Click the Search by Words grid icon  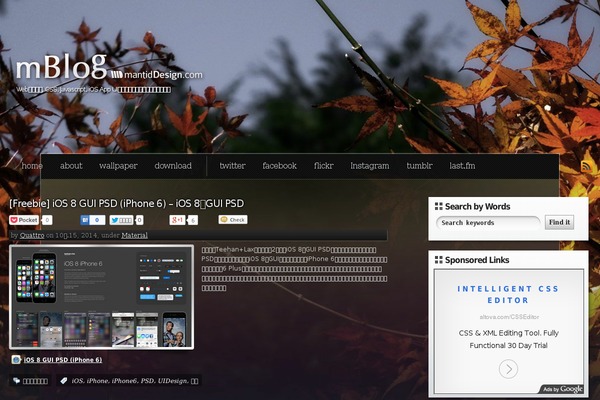(x=439, y=206)
